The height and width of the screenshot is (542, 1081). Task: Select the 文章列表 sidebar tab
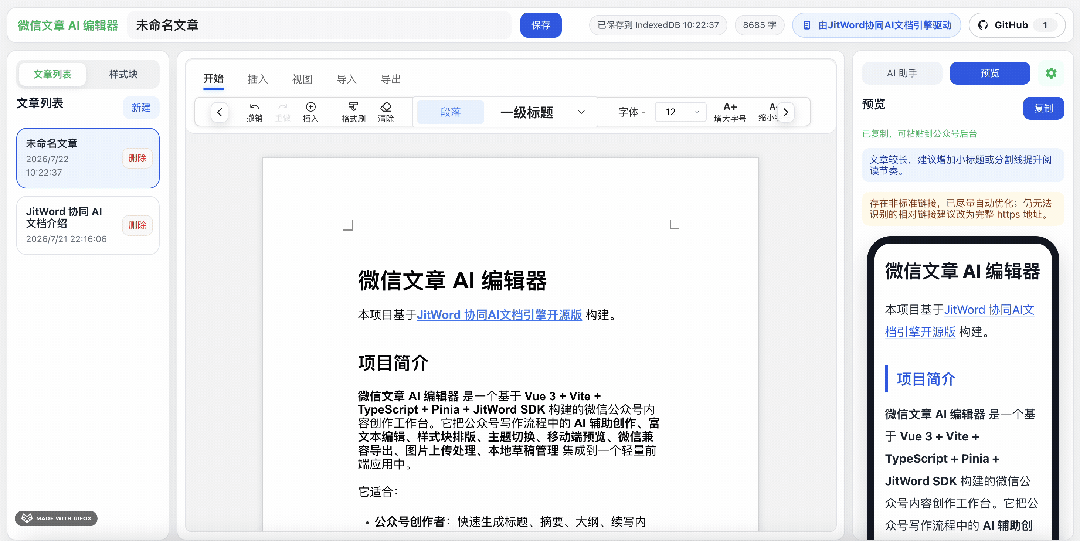click(52, 74)
